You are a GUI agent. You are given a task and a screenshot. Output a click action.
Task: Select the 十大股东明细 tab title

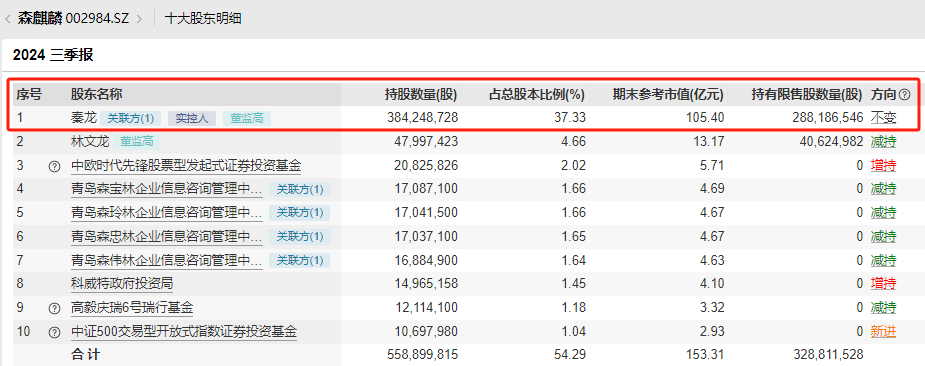tap(203, 18)
